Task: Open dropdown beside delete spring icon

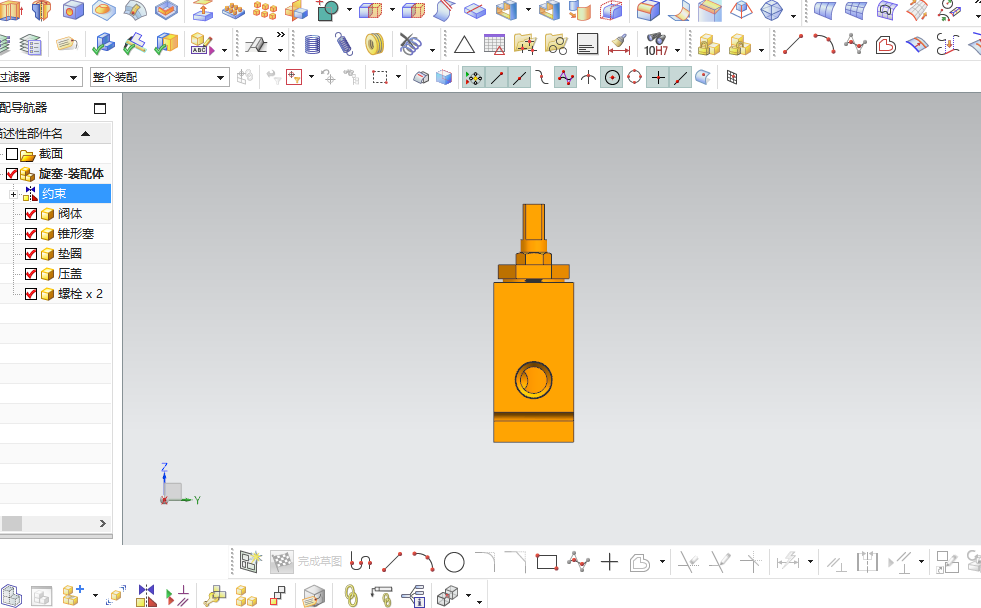Action: point(432,50)
